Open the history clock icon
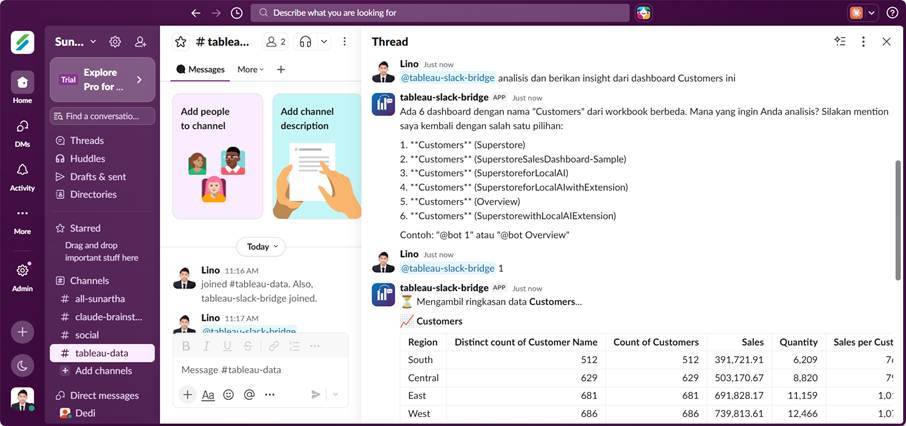This screenshot has height=426, width=906. click(236, 13)
